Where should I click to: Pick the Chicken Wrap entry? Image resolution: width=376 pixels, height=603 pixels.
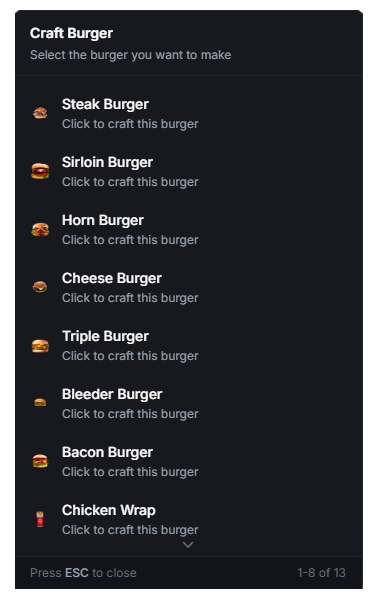point(188,520)
